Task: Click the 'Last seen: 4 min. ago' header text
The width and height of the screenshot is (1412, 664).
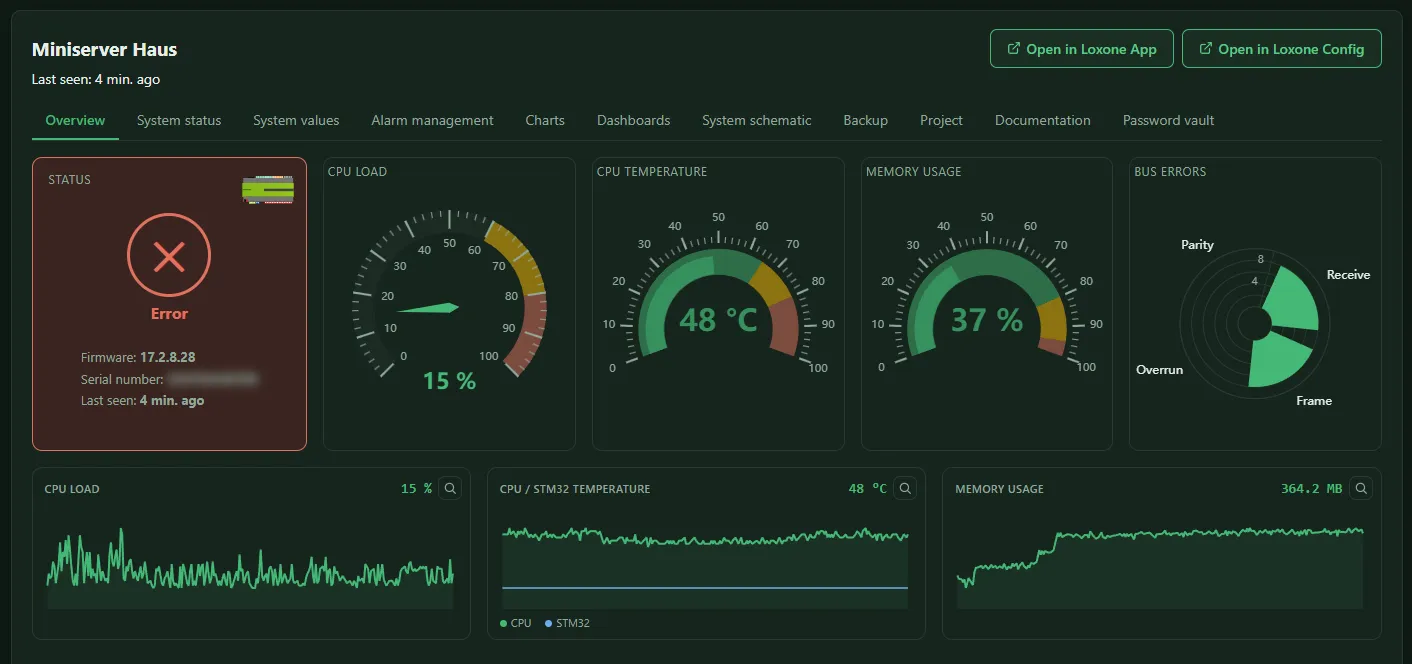Action: 96,79
